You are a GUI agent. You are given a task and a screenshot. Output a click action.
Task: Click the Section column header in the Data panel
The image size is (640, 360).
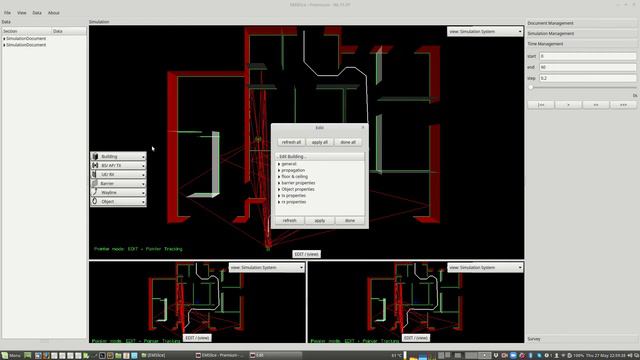pos(27,31)
